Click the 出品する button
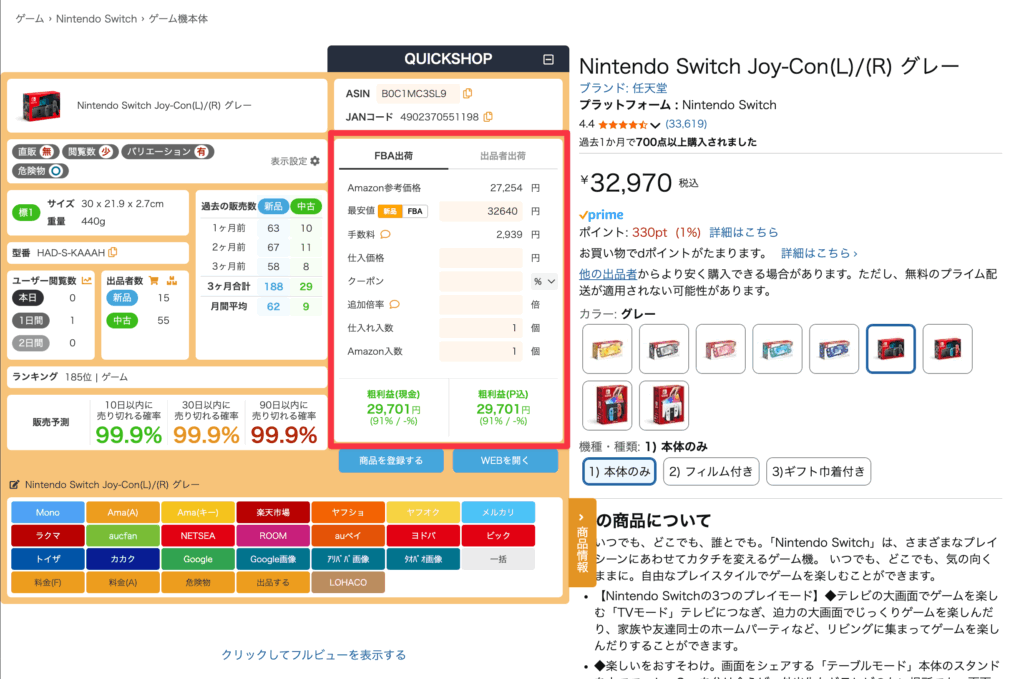 click(273, 582)
